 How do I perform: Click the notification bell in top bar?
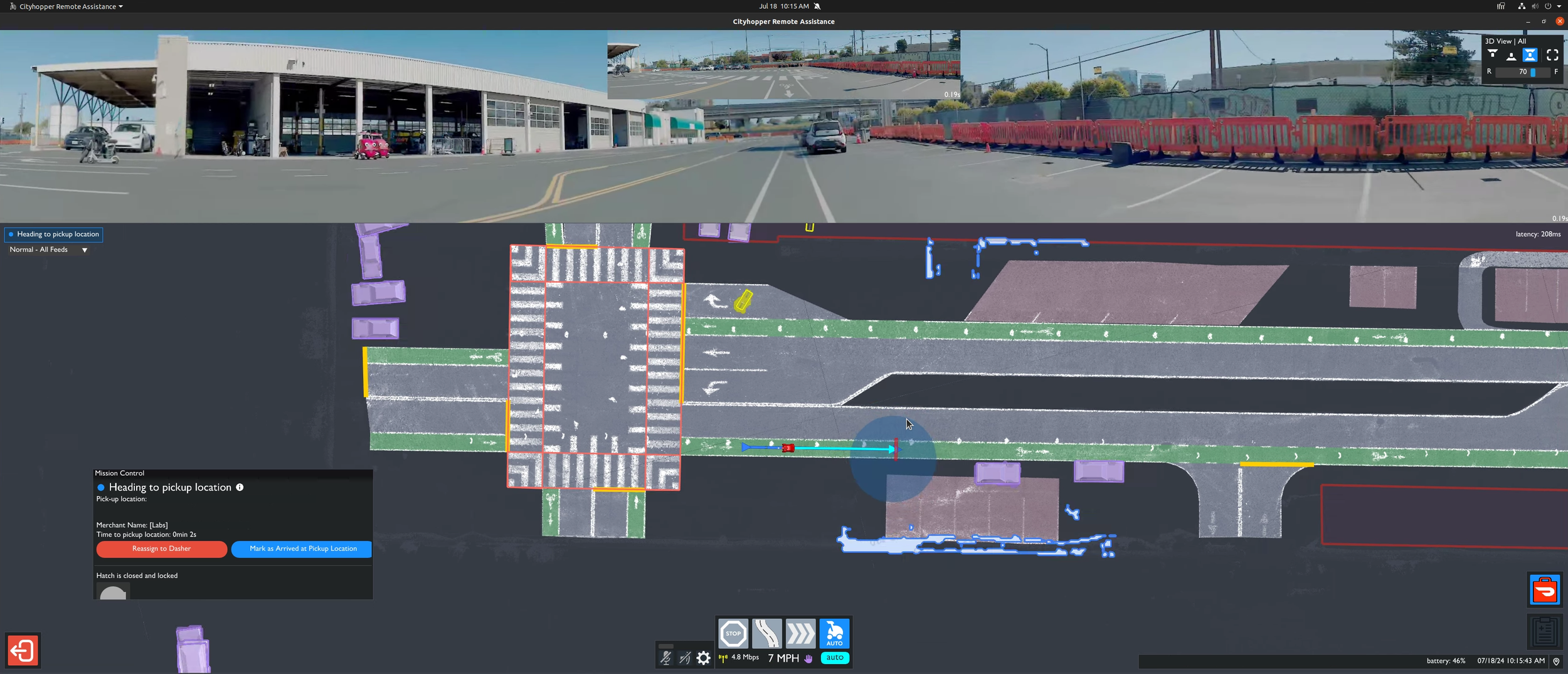(817, 6)
